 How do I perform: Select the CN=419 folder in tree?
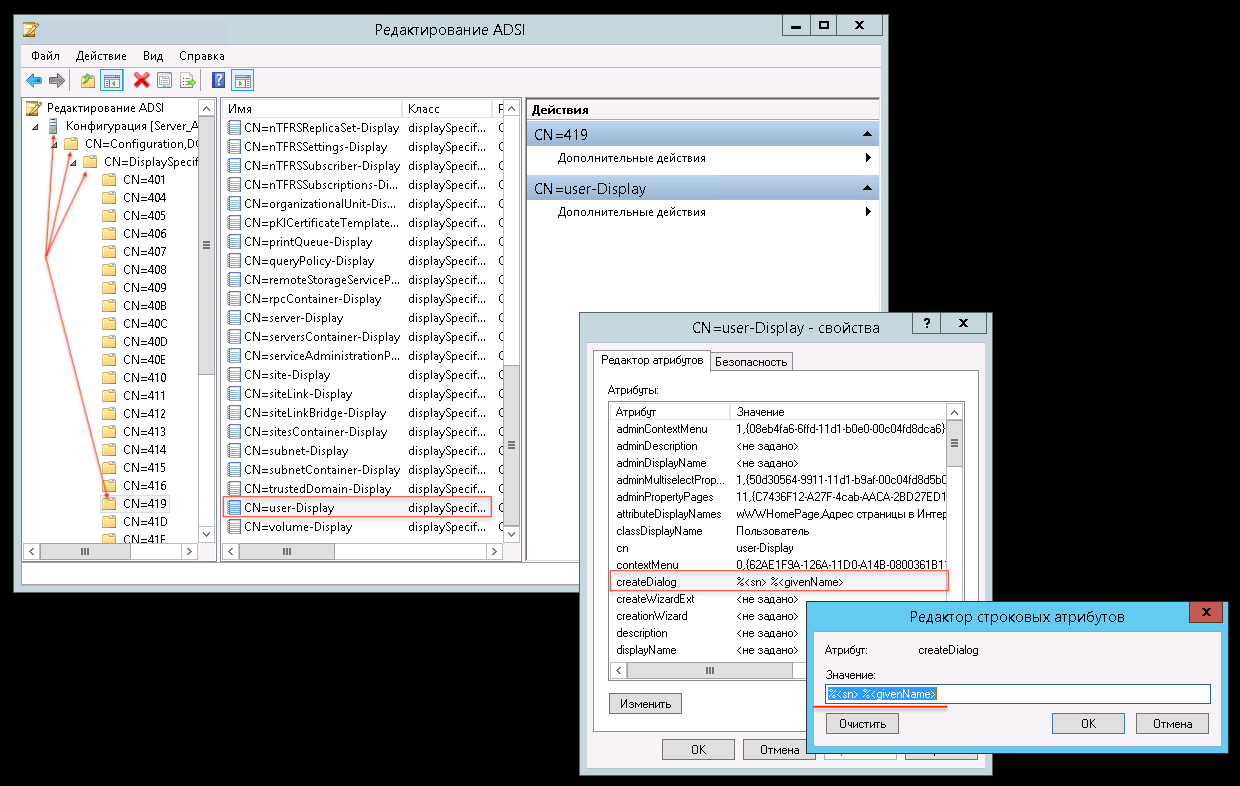(x=144, y=503)
